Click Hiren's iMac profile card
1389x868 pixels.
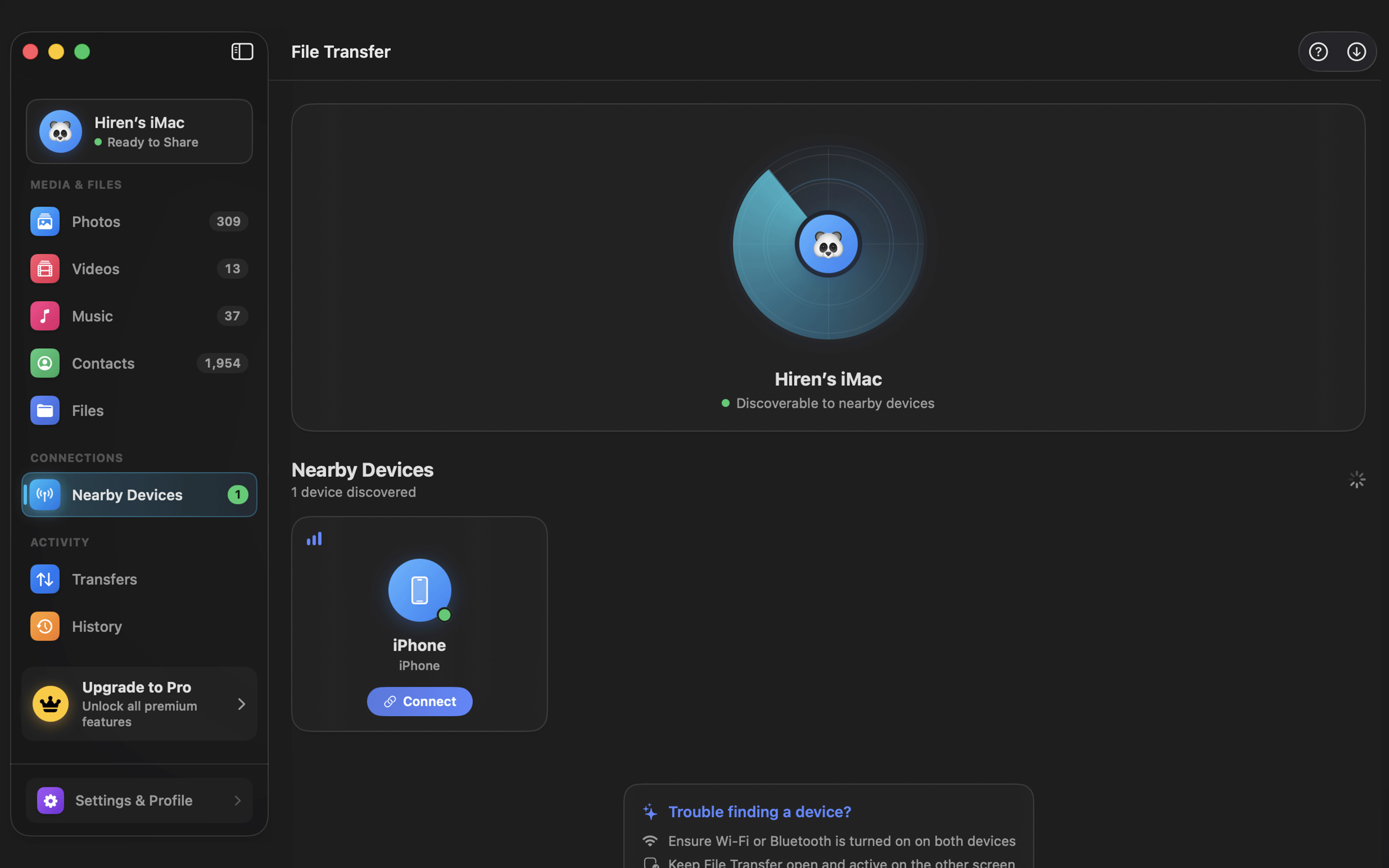[139, 132]
